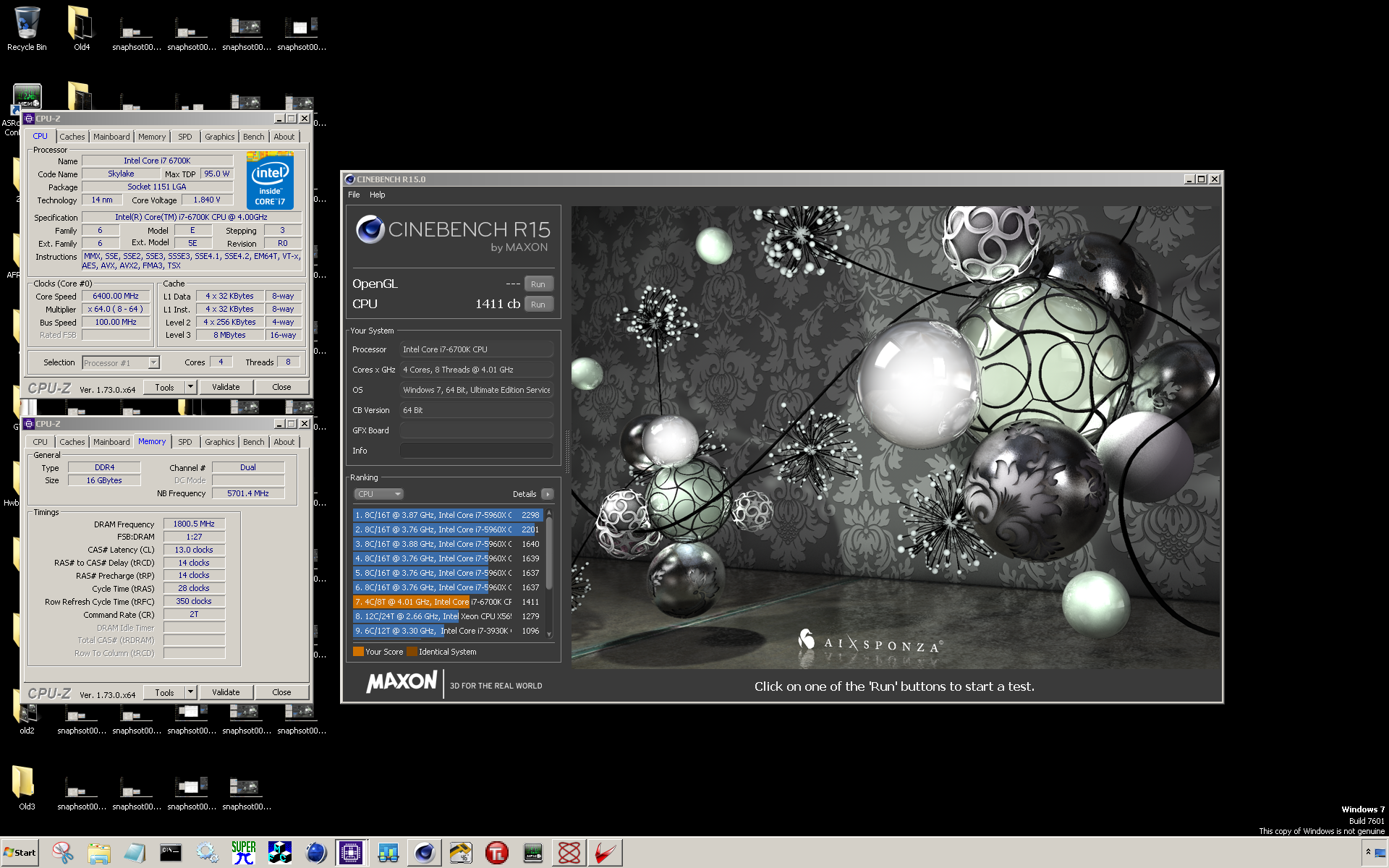Run the CPU benchmark test
The height and width of the screenshot is (868, 1389).
coord(538,305)
